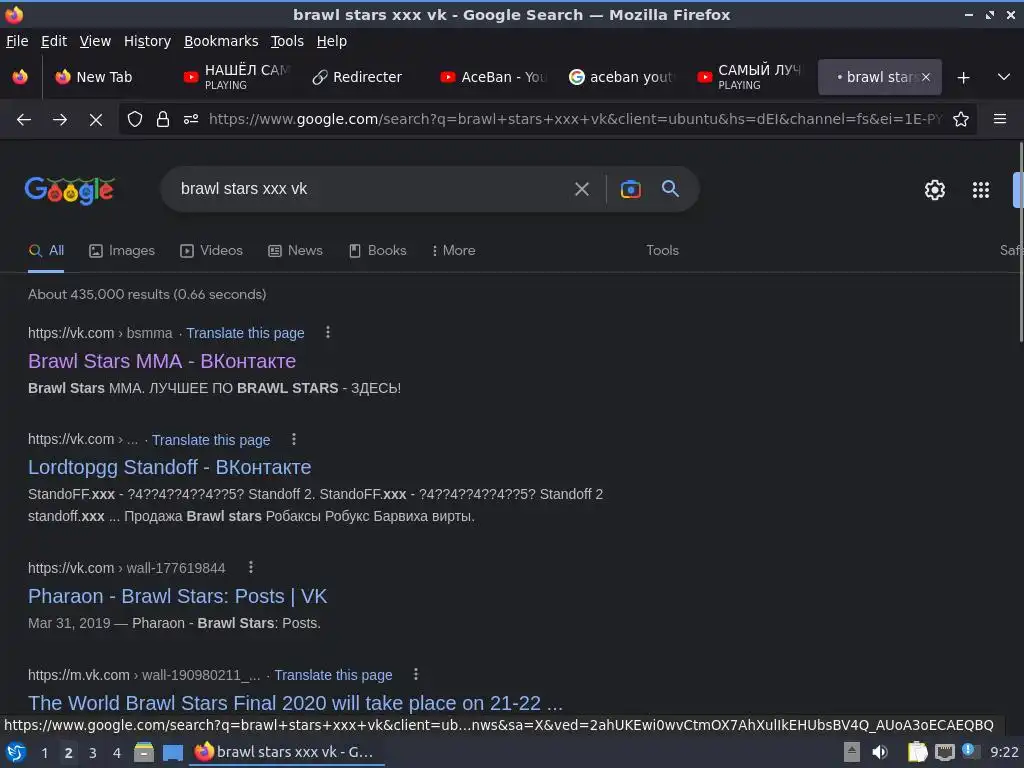Open the File menu

(x=17, y=41)
